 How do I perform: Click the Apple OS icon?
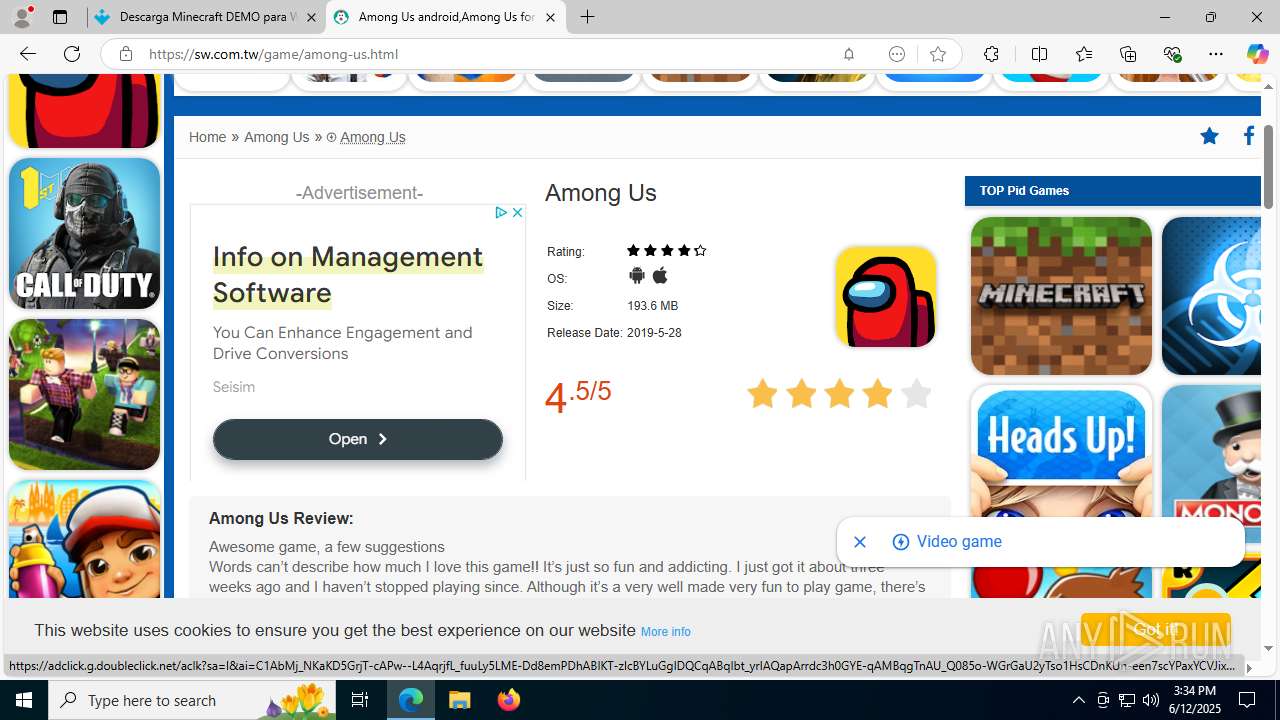pos(660,276)
